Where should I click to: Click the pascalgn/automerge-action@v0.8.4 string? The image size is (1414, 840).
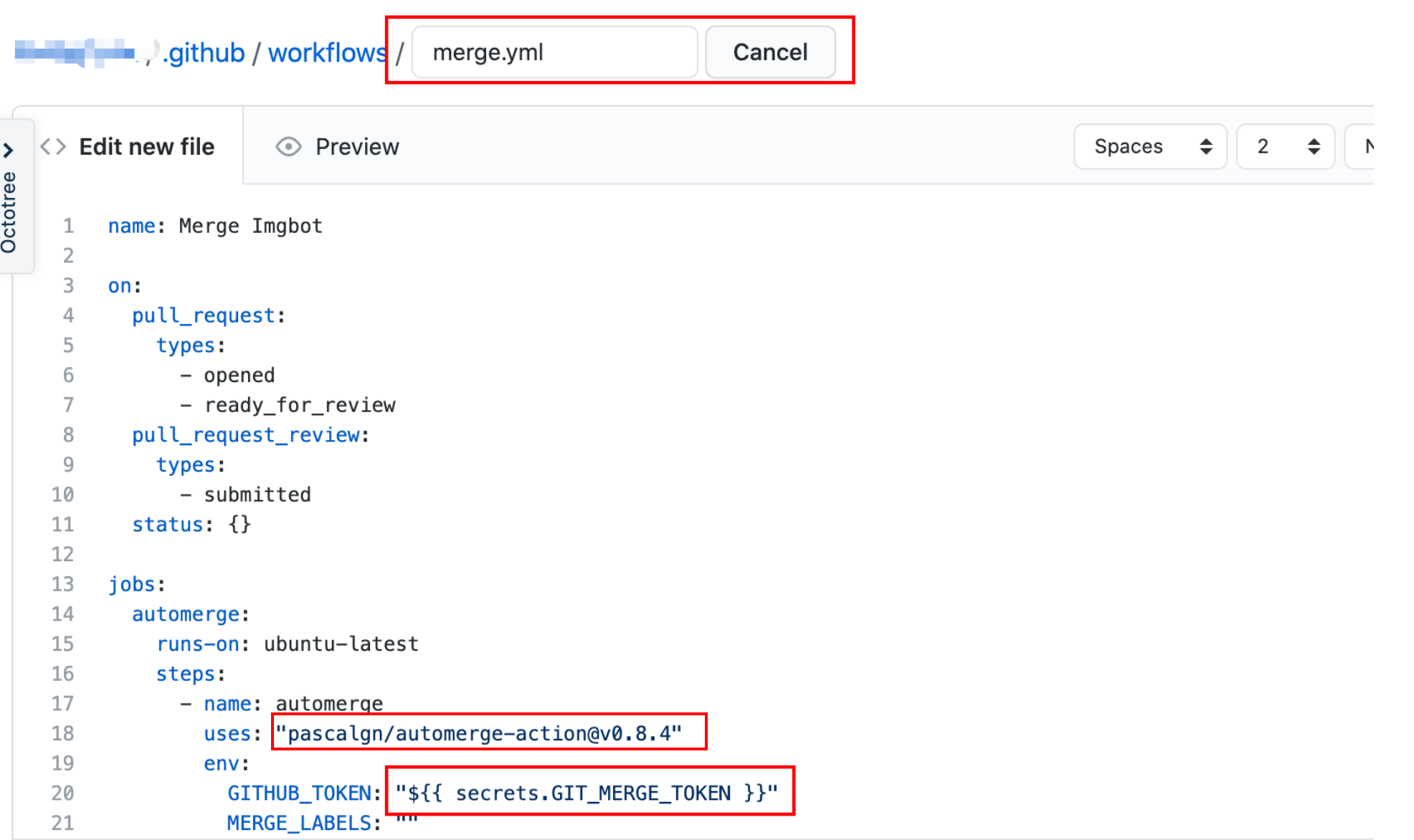(x=478, y=733)
